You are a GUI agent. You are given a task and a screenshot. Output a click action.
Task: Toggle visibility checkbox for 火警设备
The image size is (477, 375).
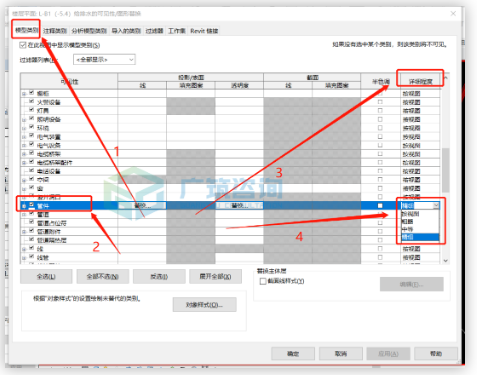coord(32,101)
